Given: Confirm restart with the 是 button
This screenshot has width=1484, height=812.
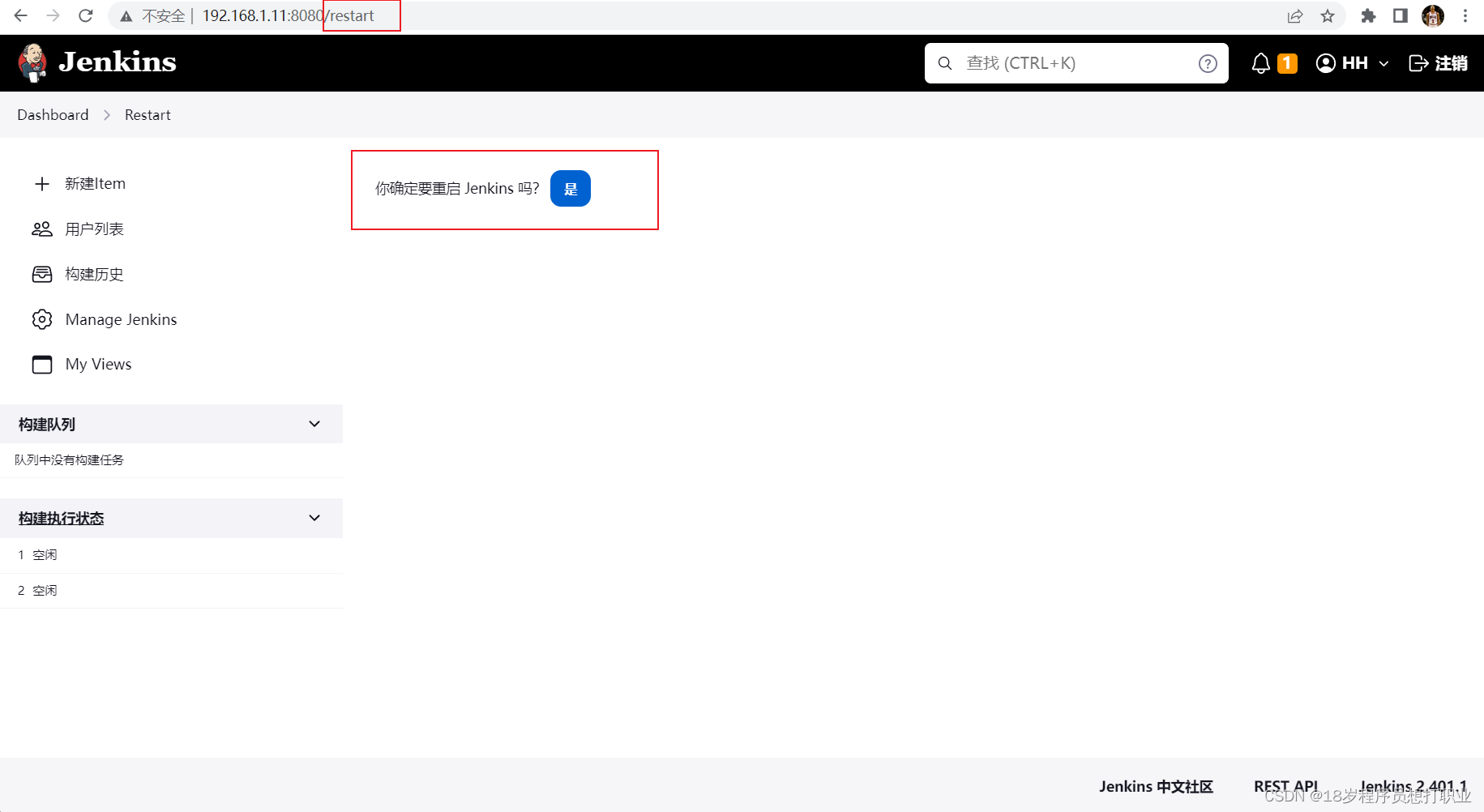Looking at the screenshot, I should (x=571, y=189).
